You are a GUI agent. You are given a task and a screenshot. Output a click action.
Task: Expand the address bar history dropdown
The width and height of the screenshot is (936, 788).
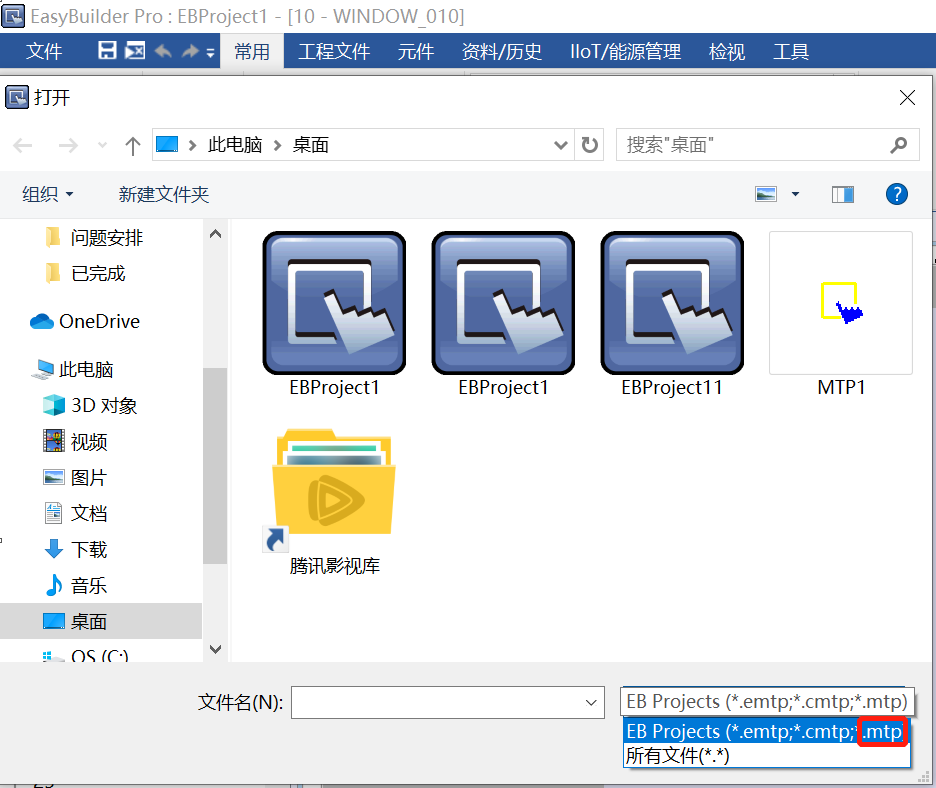click(561, 145)
